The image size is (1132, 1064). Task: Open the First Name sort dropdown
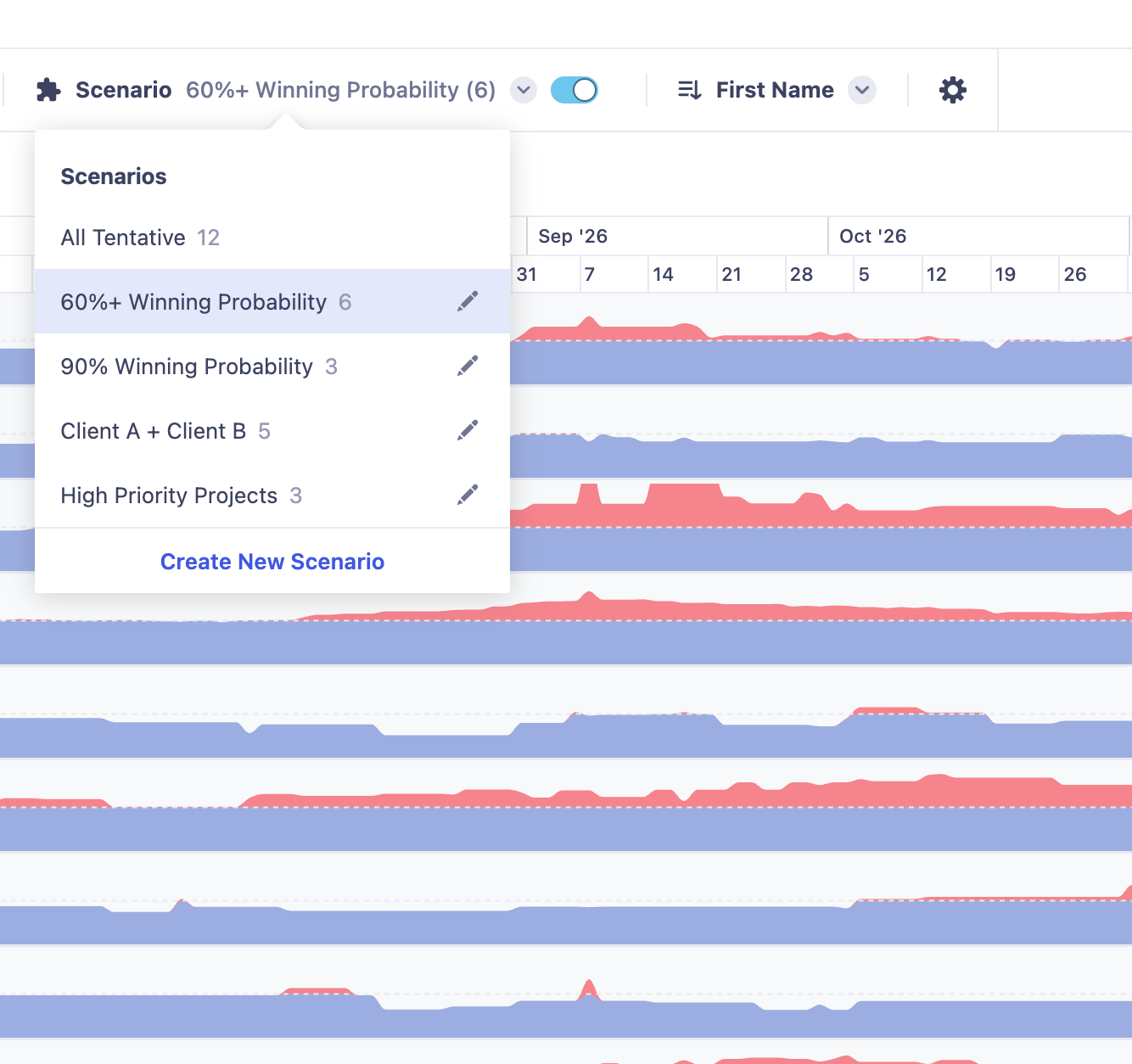pos(862,90)
